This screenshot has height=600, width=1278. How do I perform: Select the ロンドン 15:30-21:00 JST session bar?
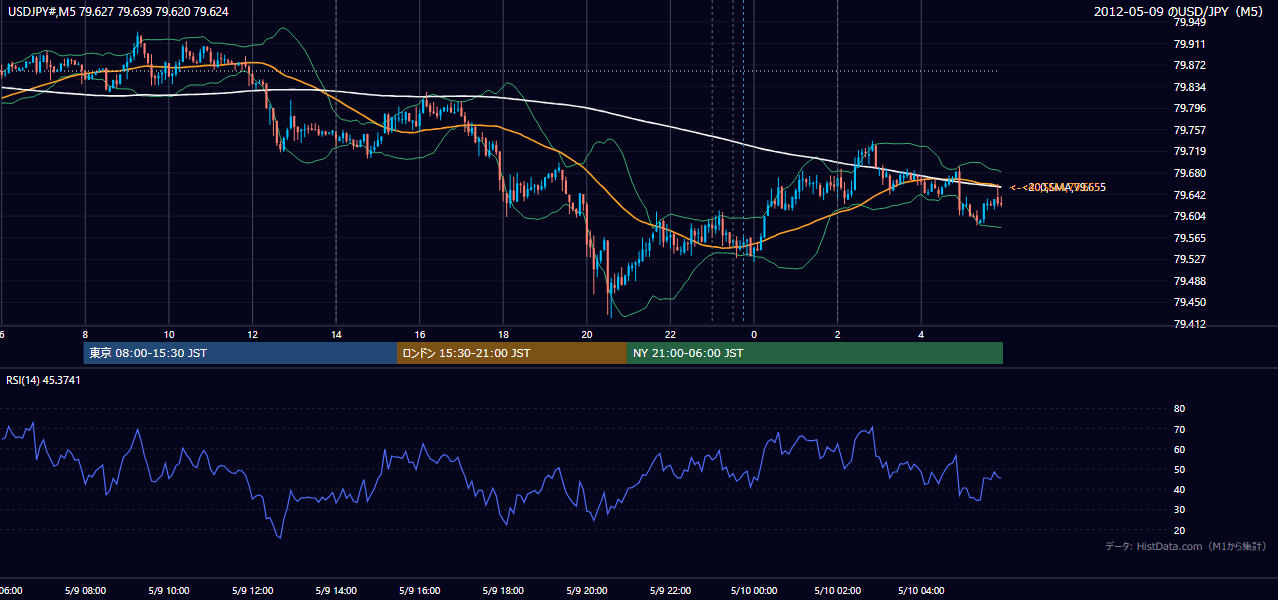tap(512, 353)
